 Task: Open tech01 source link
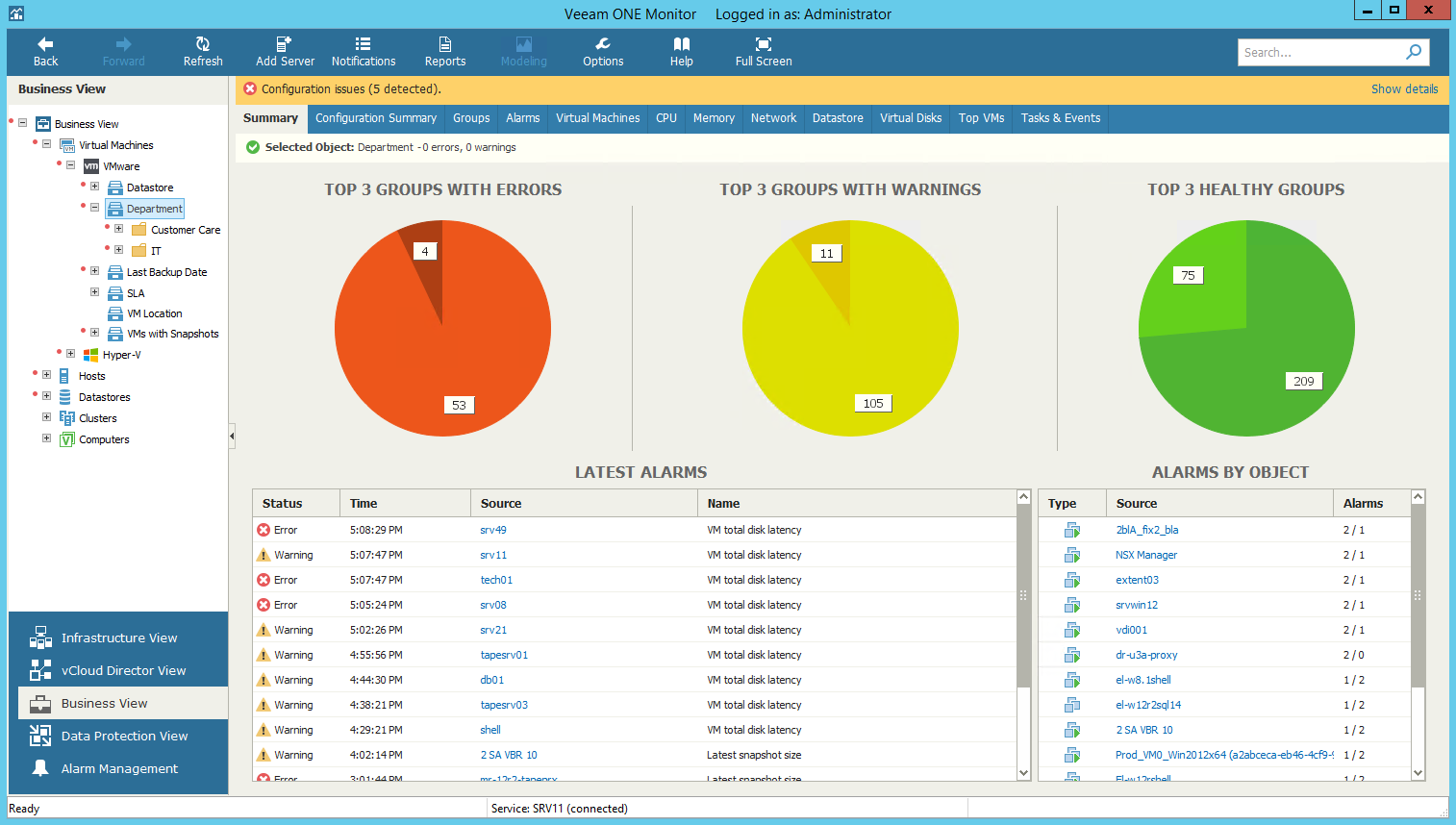496,580
